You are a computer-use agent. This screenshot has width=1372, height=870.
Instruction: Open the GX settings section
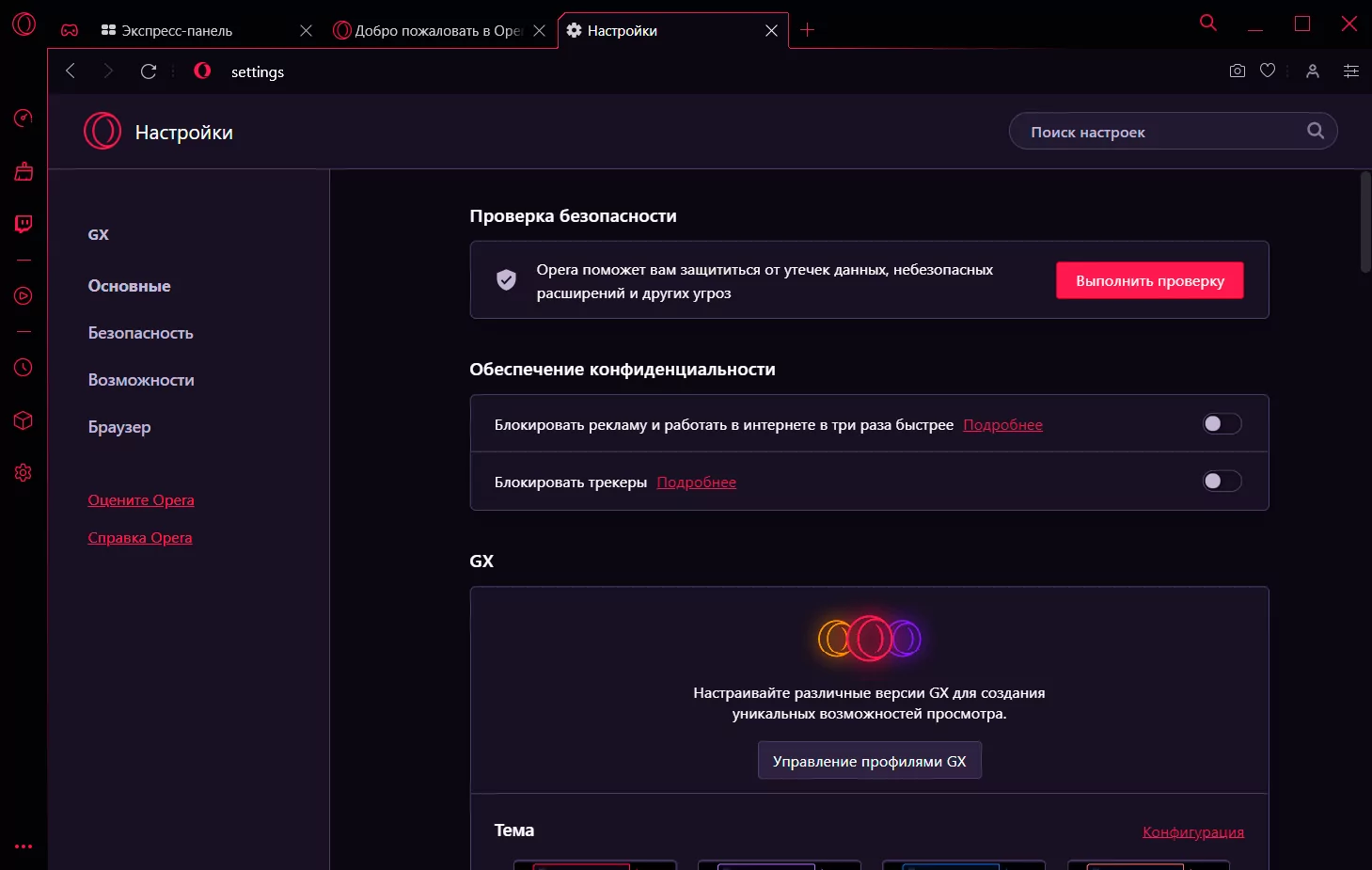click(99, 234)
